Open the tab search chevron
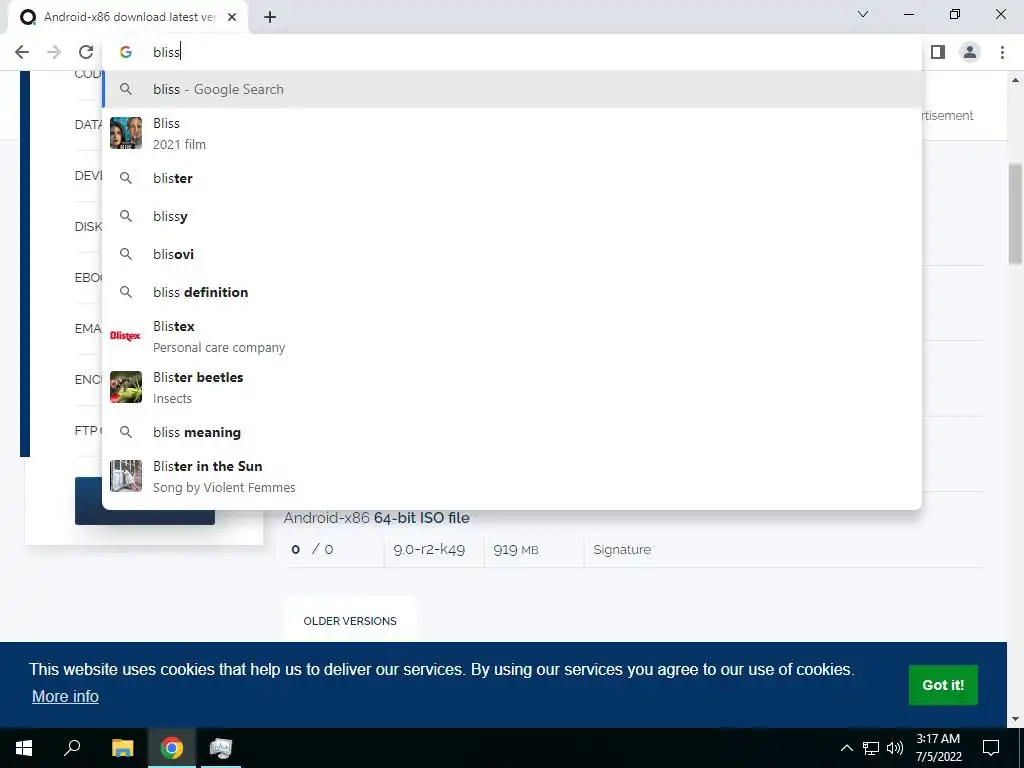This screenshot has height=768, width=1024. tap(863, 14)
